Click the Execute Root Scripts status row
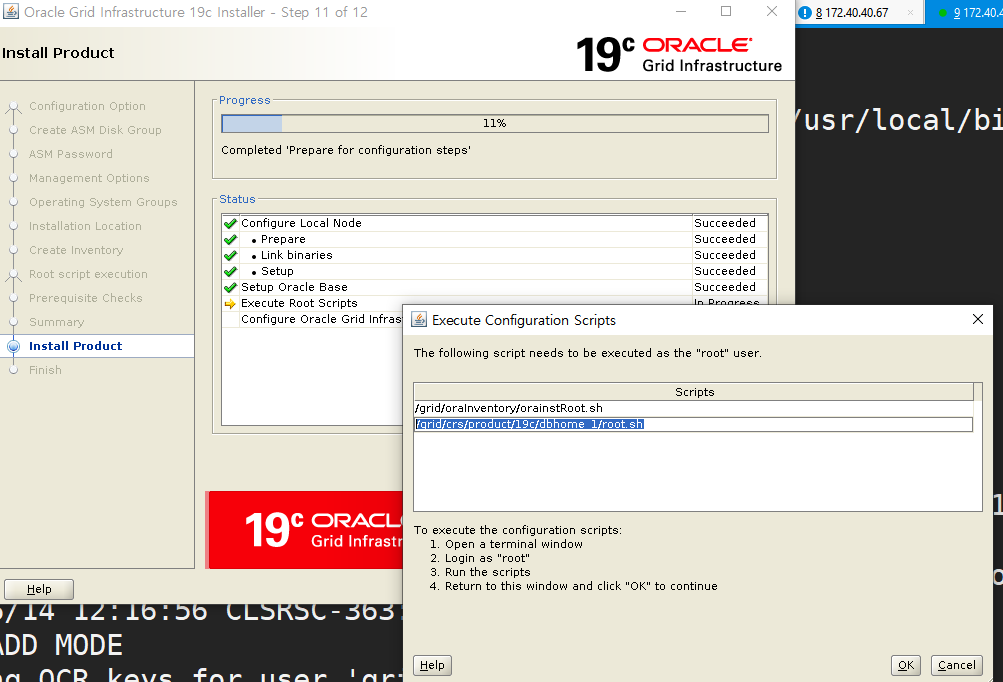This screenshot has height=682, width=1003. pos(494,303)
